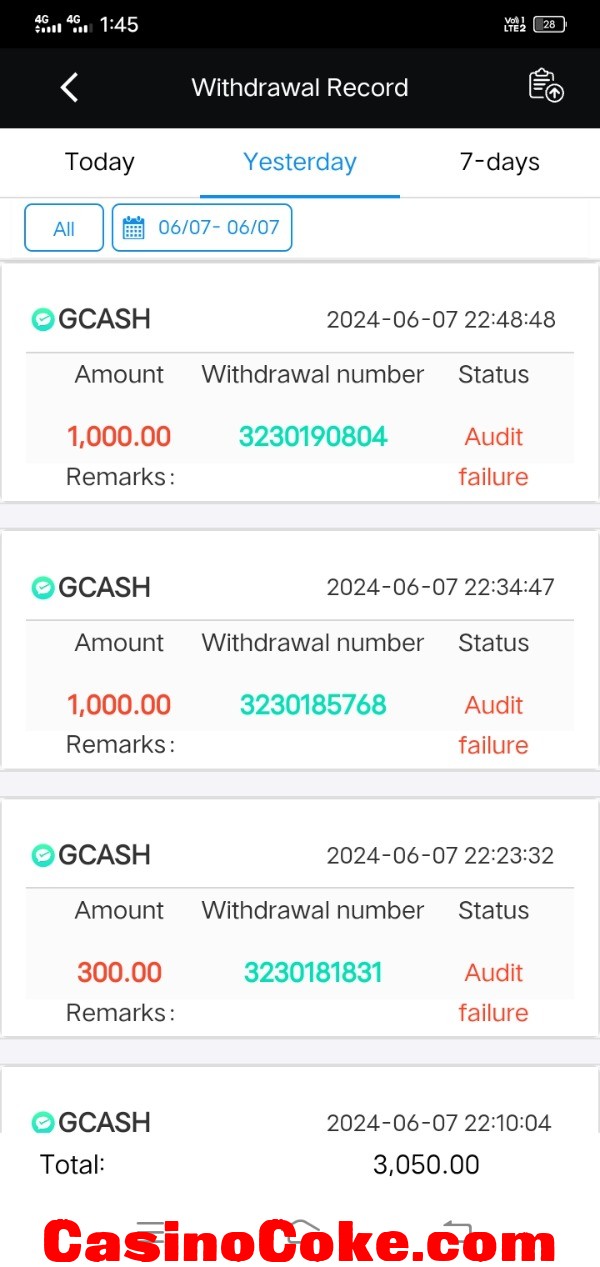The height and width of the screenshot is (1267, 600).
Task: Tap GCASH logo on 22:10:04 record
Action: (x=43, y=1123)
